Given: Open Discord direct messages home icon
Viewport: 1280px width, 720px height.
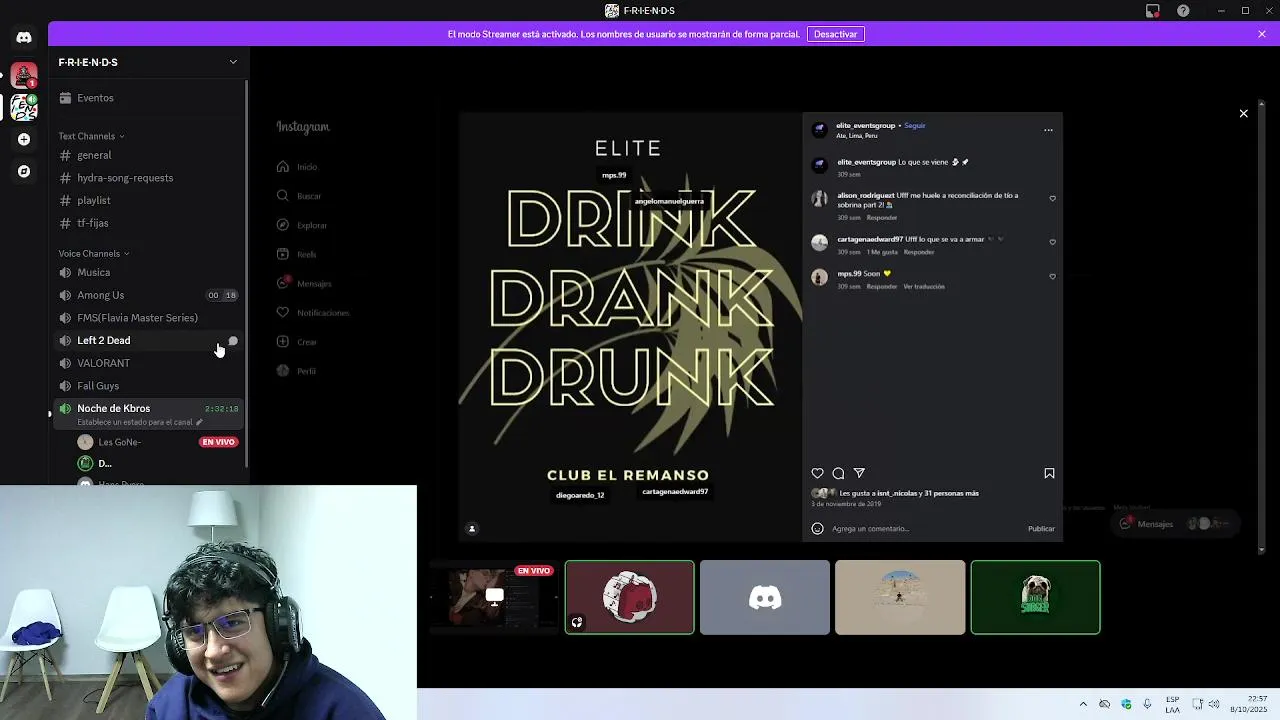Looking at the screenshot, I should pyautogui.click(x=24, y=37).
